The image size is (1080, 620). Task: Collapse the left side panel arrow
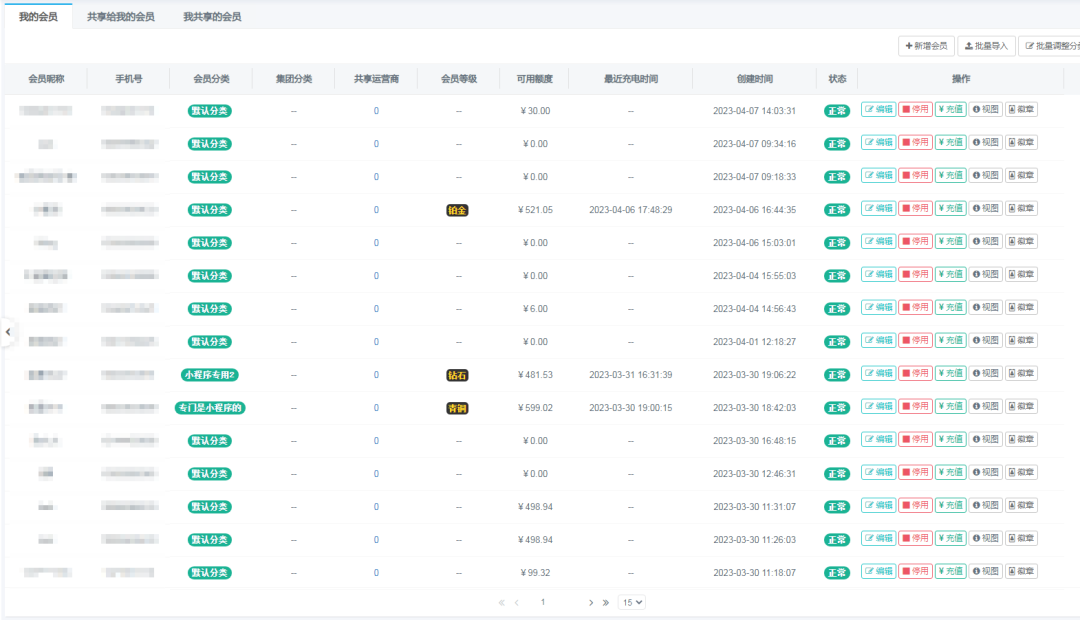[8, 332]
